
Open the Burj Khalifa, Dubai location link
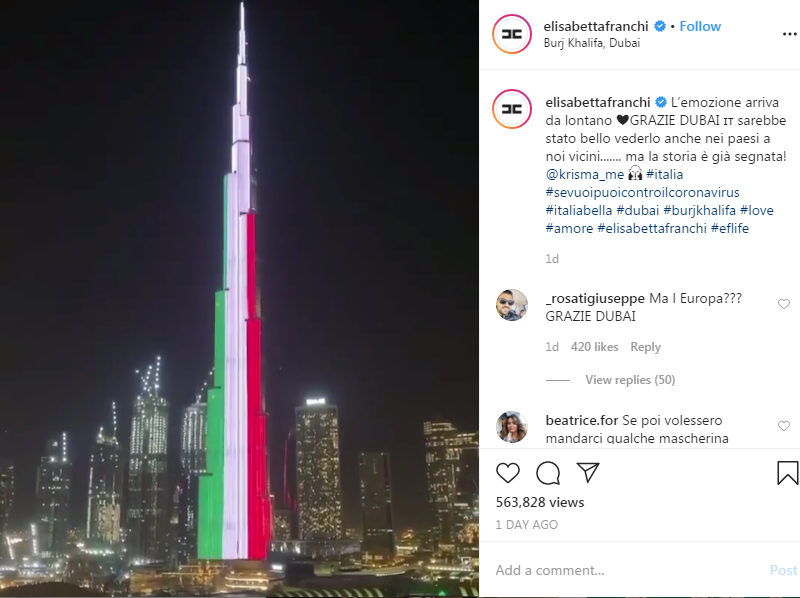pos(592,43)
